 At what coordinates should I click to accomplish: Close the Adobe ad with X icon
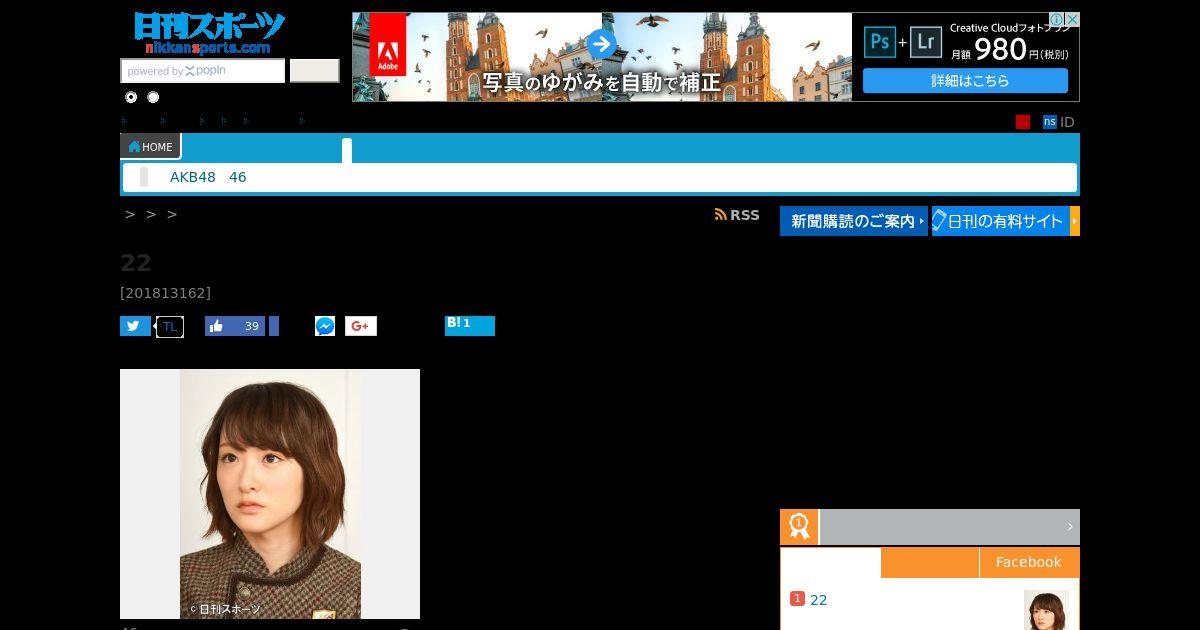tap(1072, 19)
